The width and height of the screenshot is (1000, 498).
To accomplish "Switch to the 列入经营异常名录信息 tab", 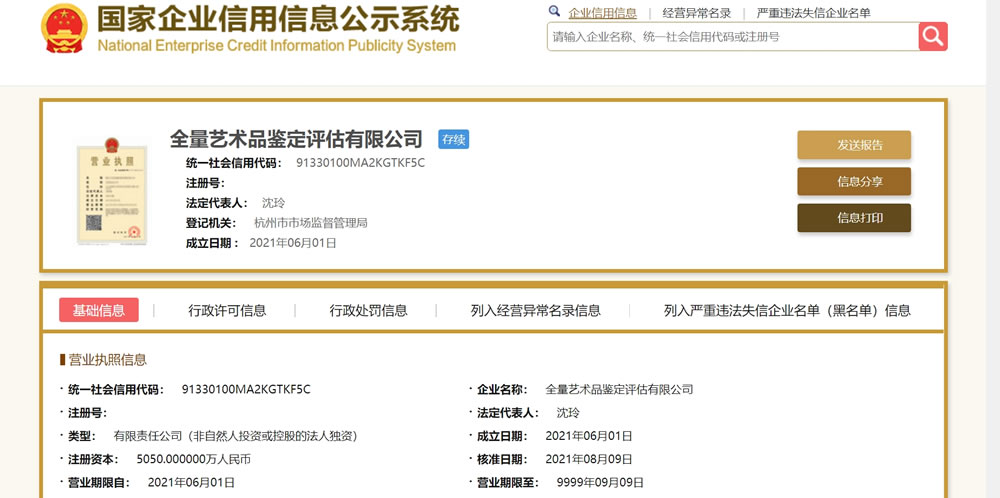I will [x=536, y=311].
